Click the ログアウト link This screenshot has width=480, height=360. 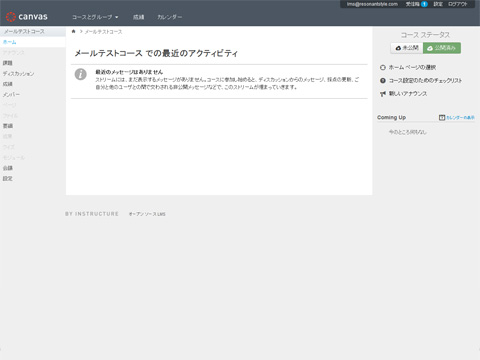point(458,4)
